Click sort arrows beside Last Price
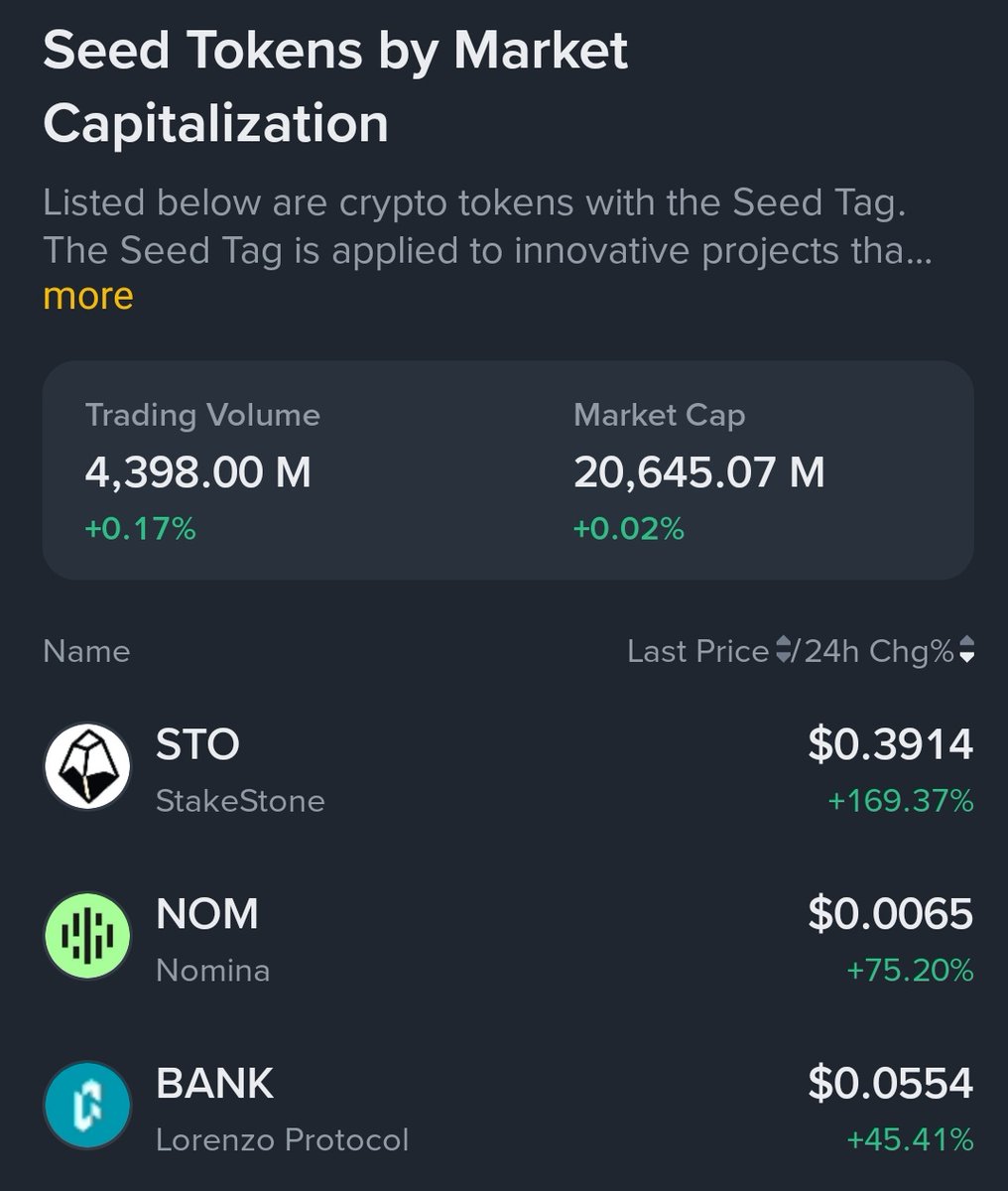 coord(783,651)
